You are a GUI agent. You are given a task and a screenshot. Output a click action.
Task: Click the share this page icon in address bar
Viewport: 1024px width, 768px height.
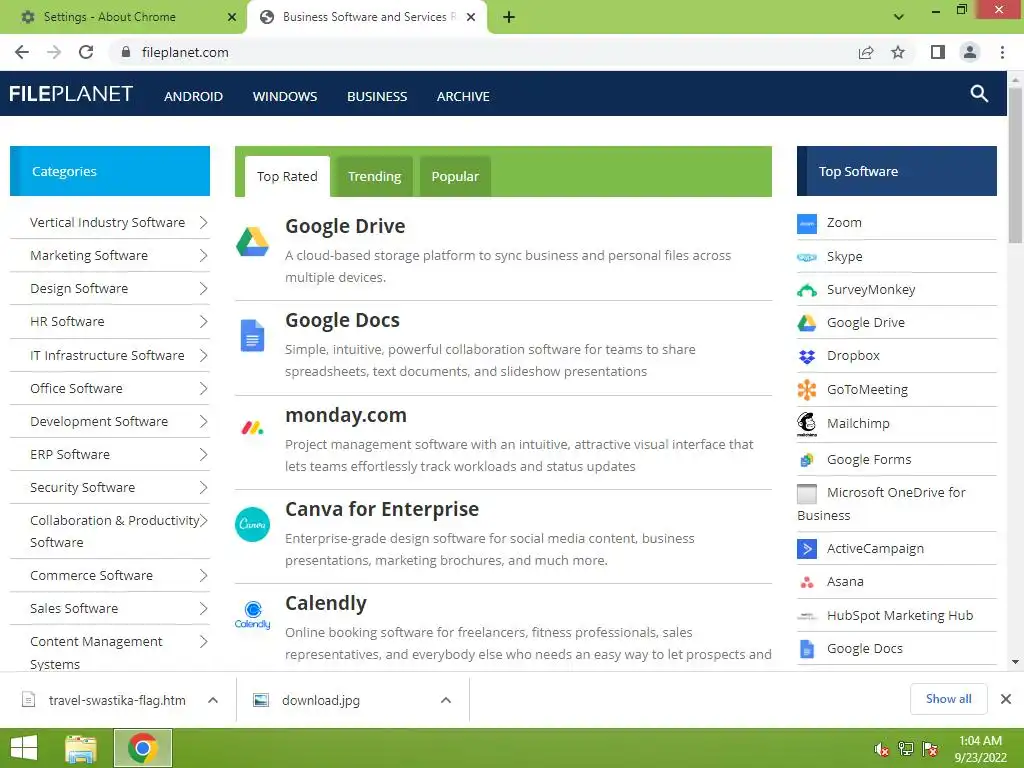pos(866,52)
